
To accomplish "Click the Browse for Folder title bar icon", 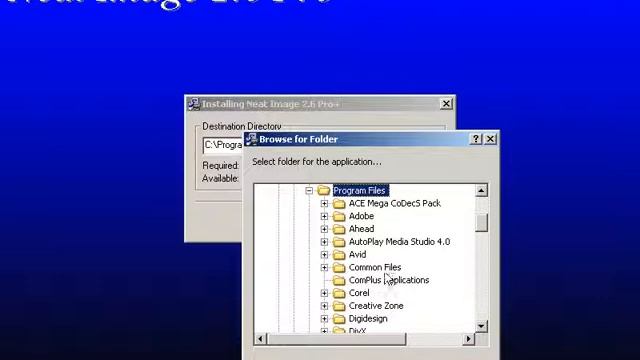I will [x=251, y=139].
